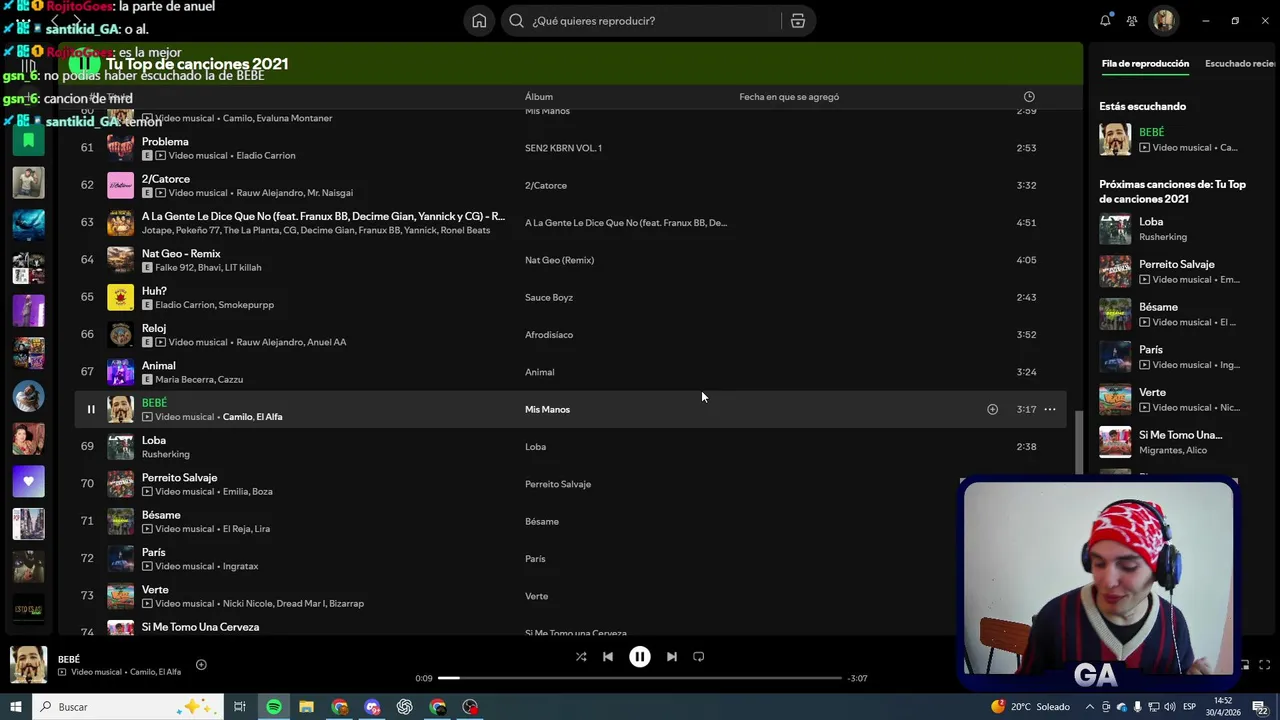Open Smokepurpp artist link

[246, 305]
